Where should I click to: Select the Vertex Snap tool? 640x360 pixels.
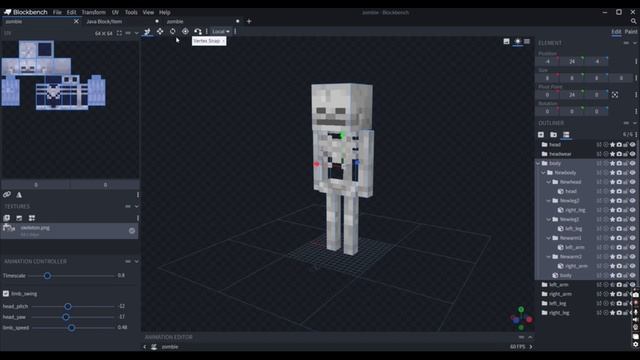pos(198,31)
